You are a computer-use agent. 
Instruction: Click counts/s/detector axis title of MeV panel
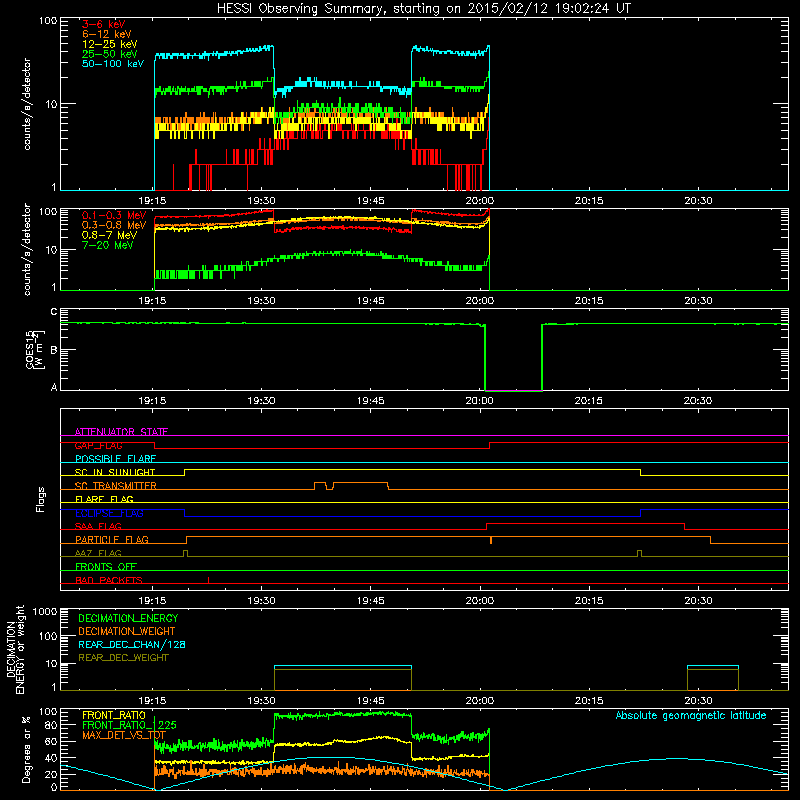pyautogui.click(x=27, y=249)
